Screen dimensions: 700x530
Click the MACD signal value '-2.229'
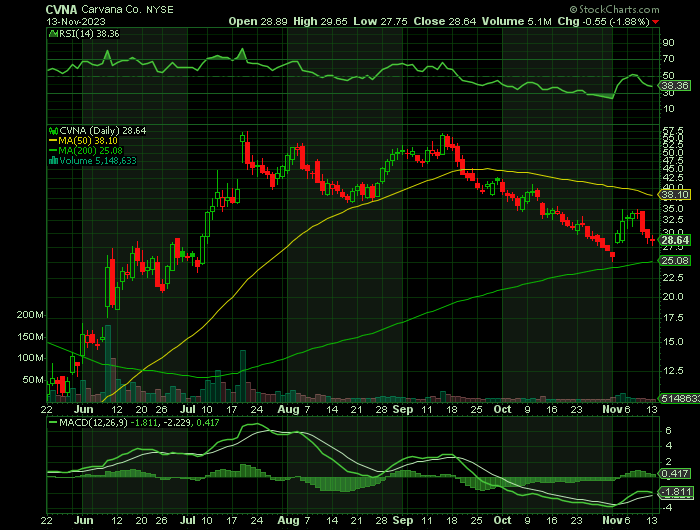175,422
